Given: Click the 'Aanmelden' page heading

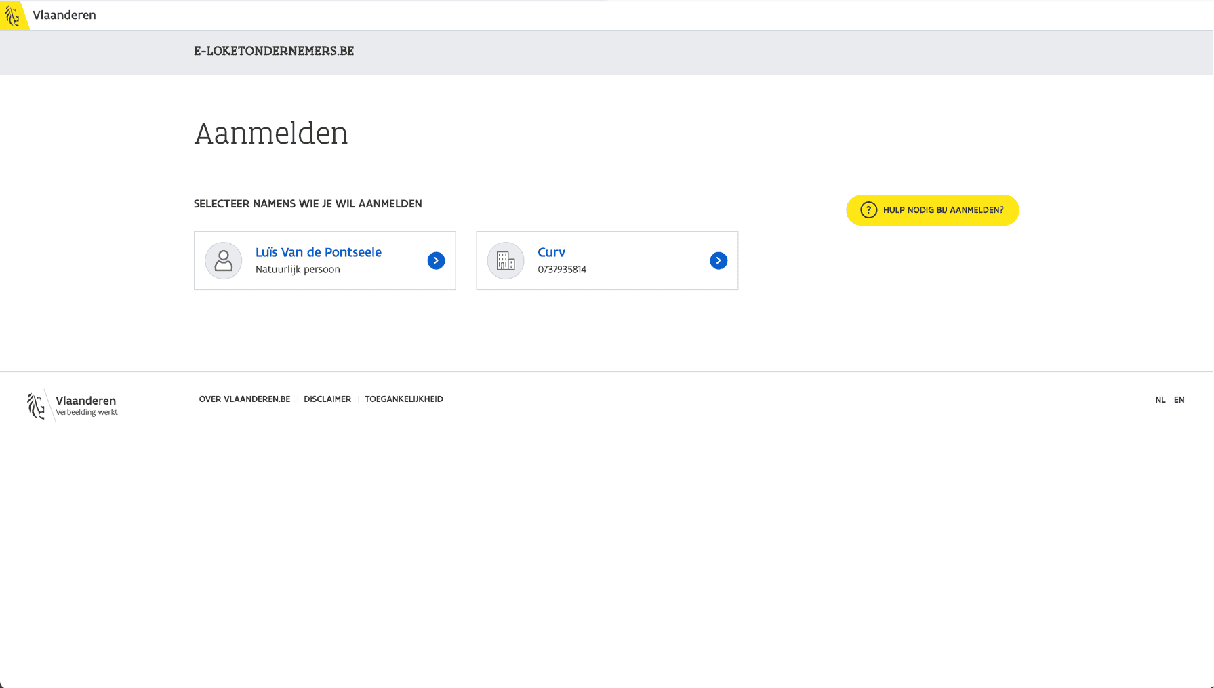Looking at the screenshot, I should click(271, 133).
